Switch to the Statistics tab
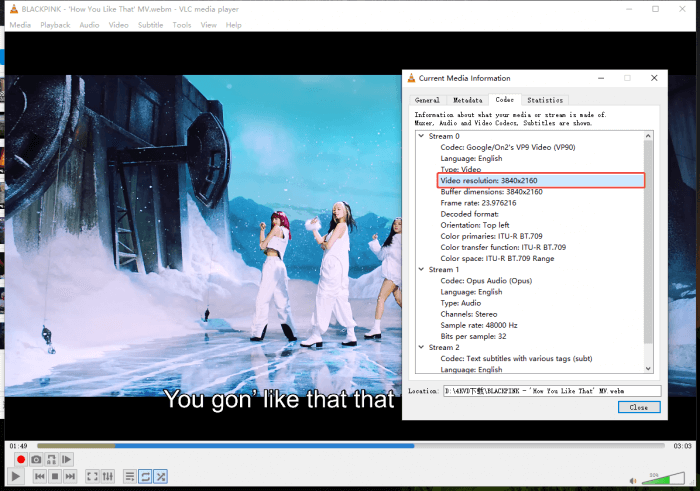This screenshot has height=491, width=700. pyautogui.click(x=545, y=100)
